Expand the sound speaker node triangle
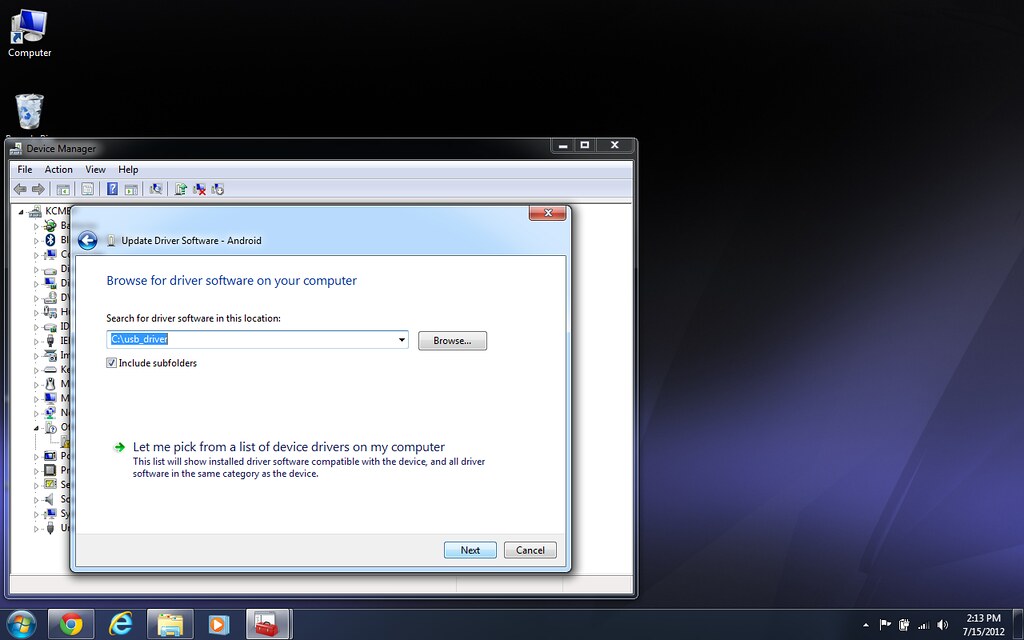Viewport: 1024px width, 640px height. pos(37,500)
